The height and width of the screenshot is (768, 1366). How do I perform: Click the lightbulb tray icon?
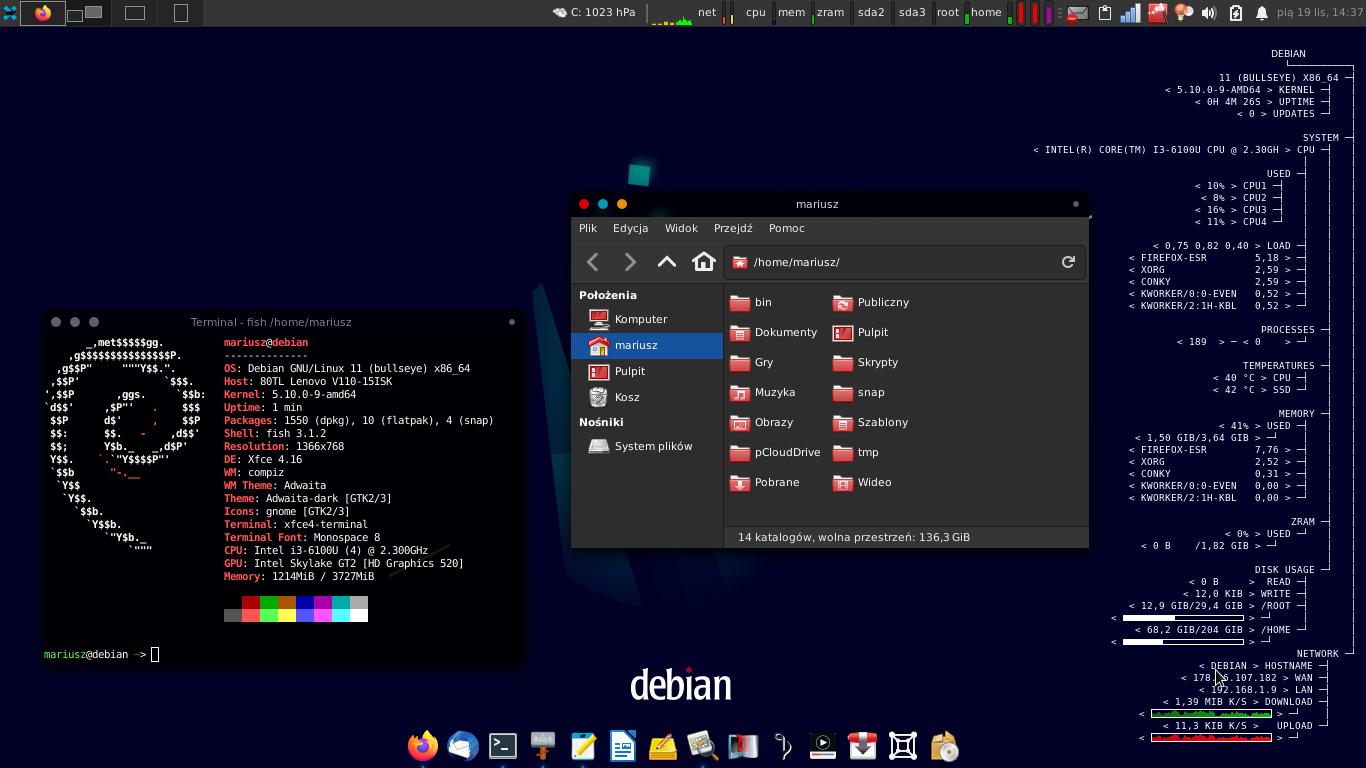click(x=1183, y=13)
